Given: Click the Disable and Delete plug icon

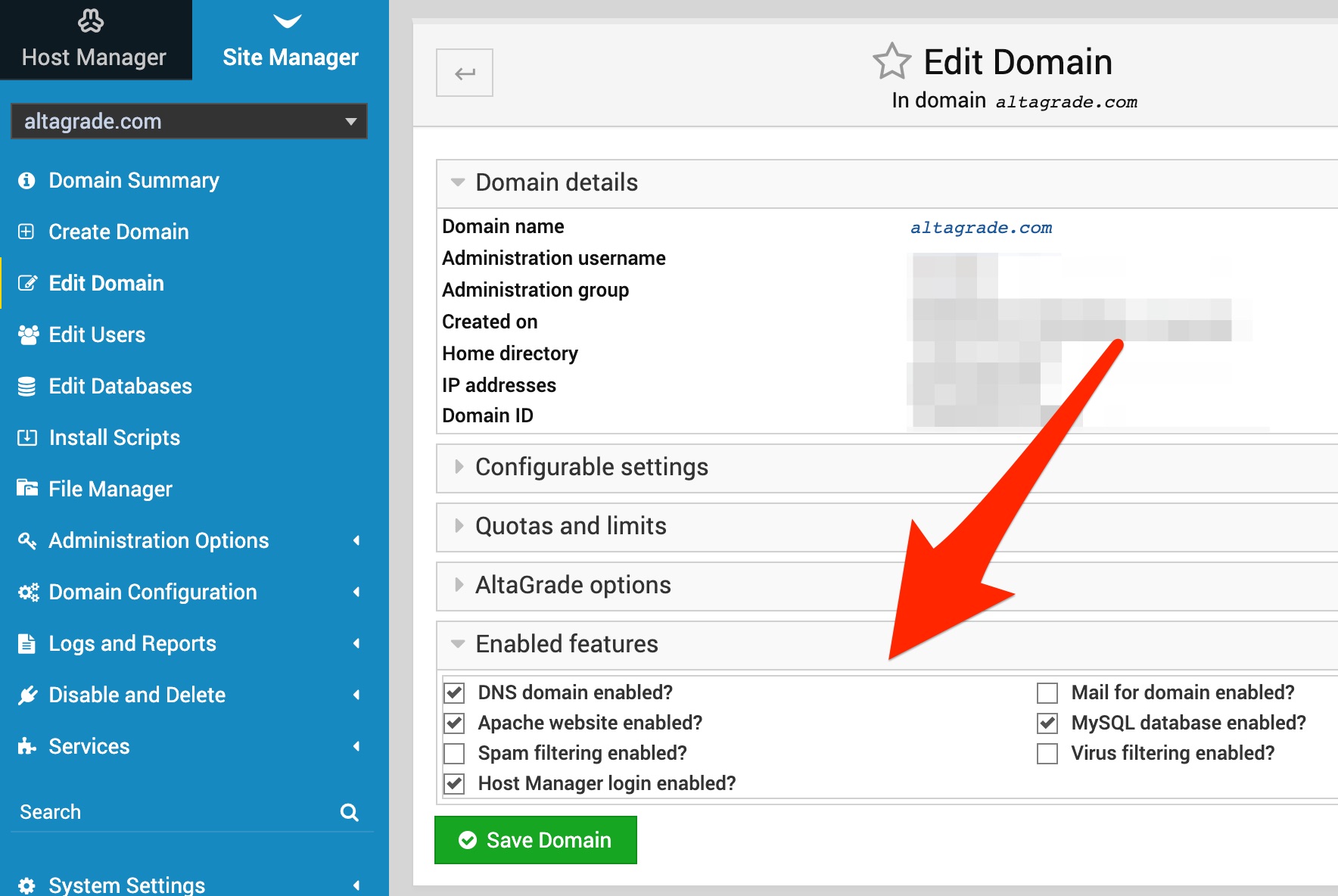Looking at the screenshot, I should 27,695.
